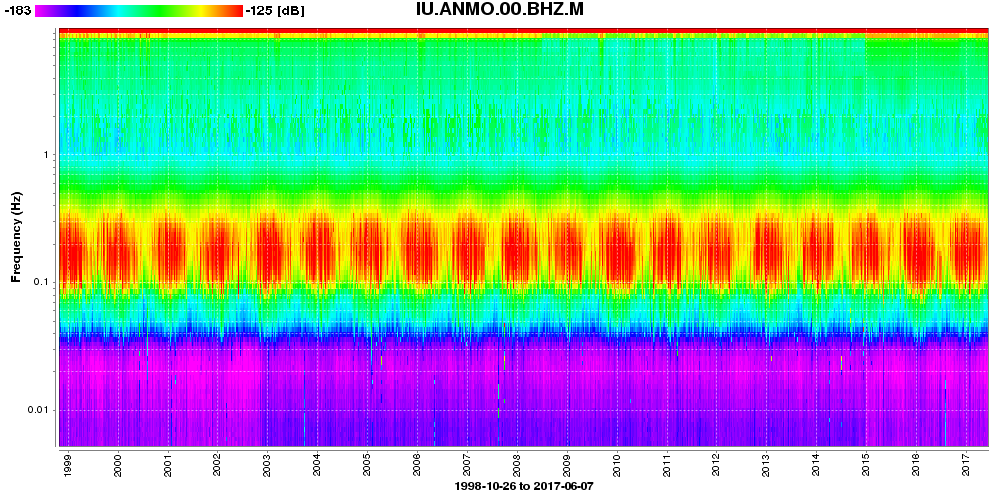Click the dB color scale bar
The width and height of the screenshot is (1000, 500).
coord(138,11)
